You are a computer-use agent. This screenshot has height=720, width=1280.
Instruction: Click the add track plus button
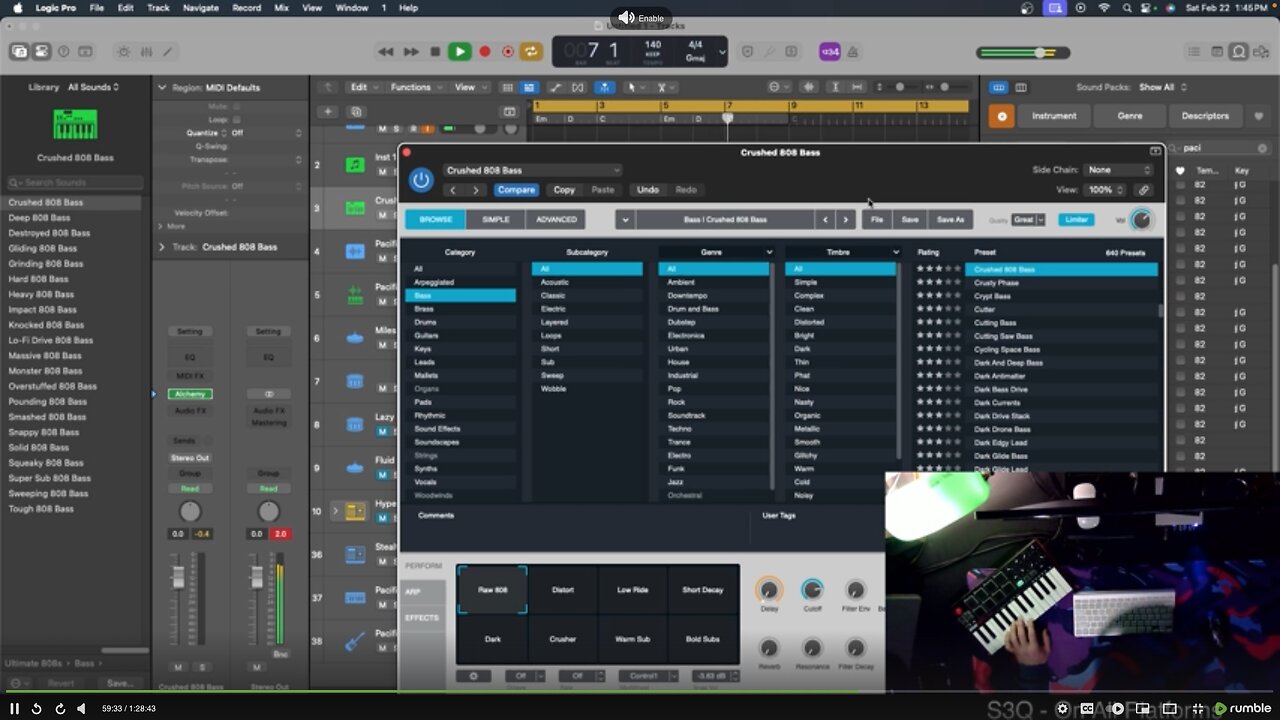tap(327, 112)
